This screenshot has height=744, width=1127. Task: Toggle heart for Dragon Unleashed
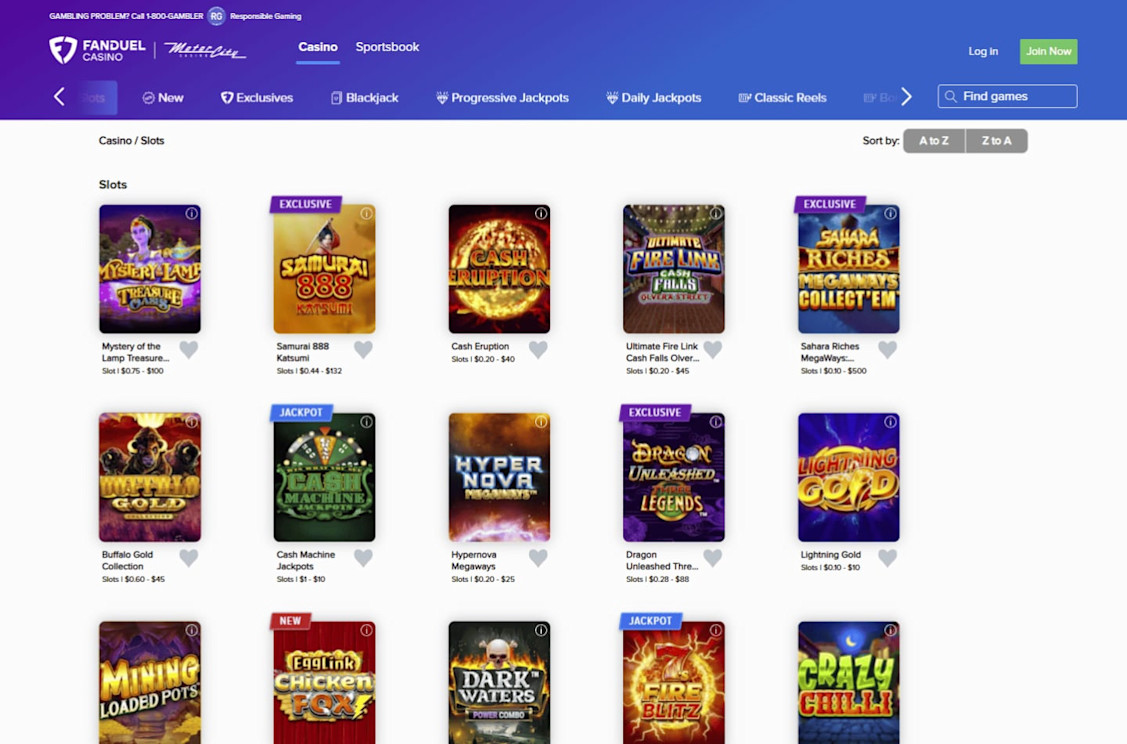click(713, 558)
